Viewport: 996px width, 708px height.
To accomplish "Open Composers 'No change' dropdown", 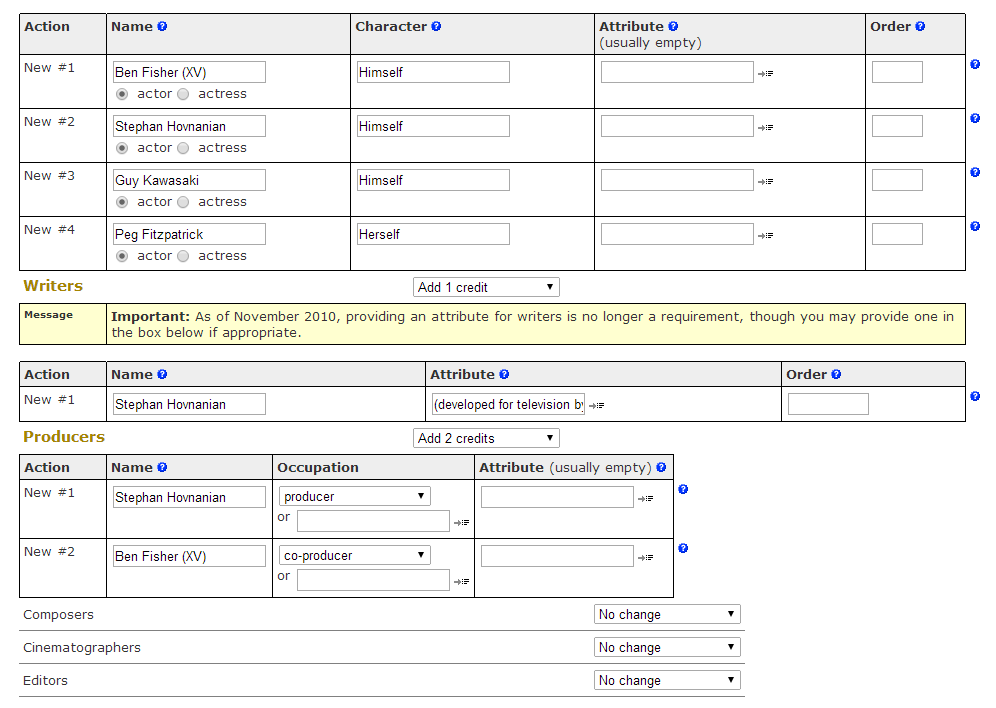I will click(667, 615).
